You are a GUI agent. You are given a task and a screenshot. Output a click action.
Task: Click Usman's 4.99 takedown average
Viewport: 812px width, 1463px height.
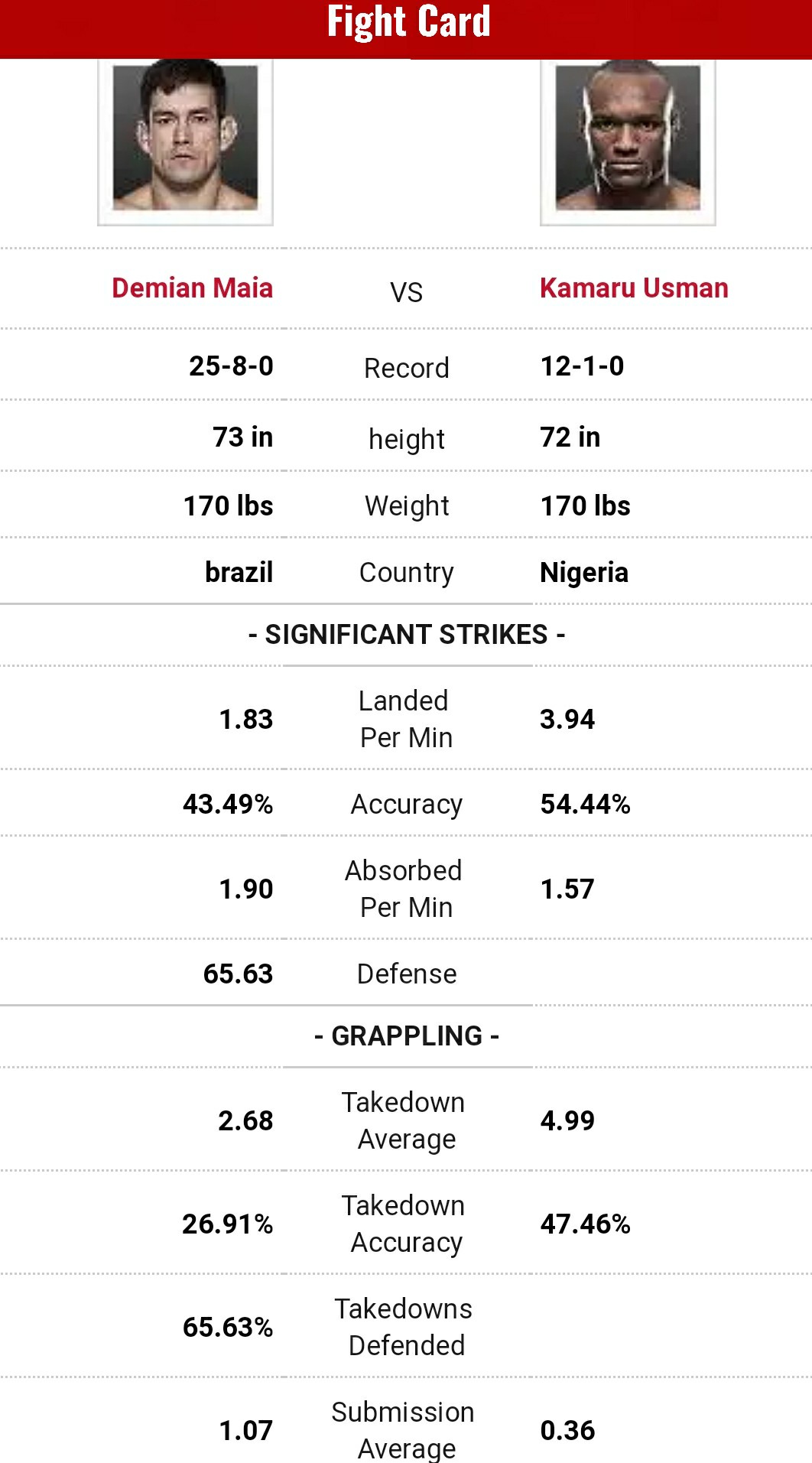tap(567, 1120)
